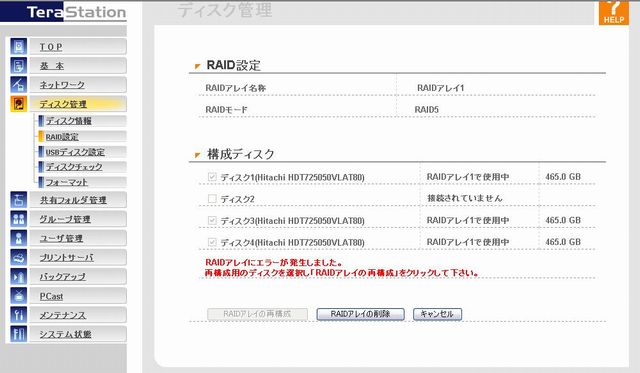This screenshot has width=640, height=373.
Task: Open the orange HELP icon
Action: coord(613,13)
